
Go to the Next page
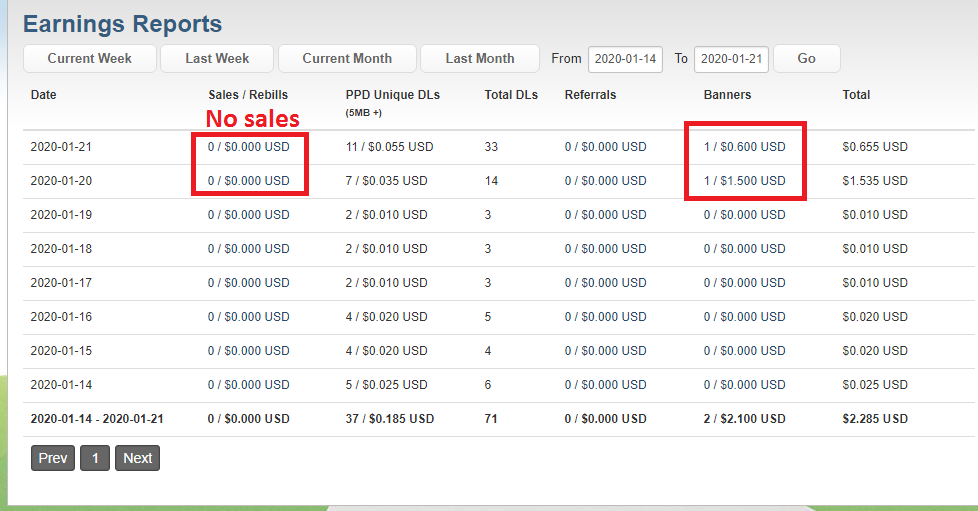[137, 458]
